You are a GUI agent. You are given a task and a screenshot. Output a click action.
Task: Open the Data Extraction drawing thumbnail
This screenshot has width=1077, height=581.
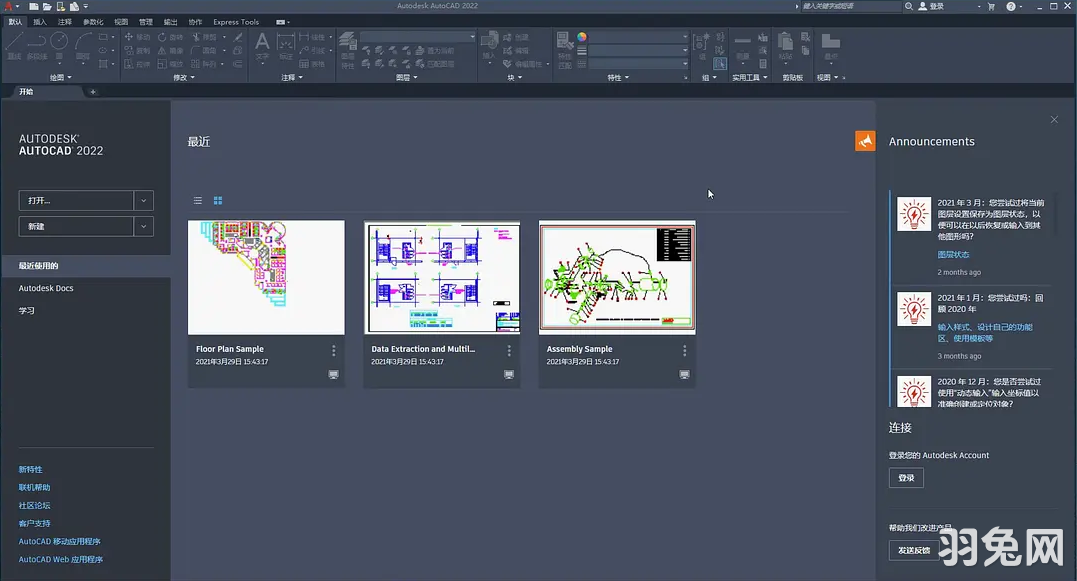click(x=442, y=277)
